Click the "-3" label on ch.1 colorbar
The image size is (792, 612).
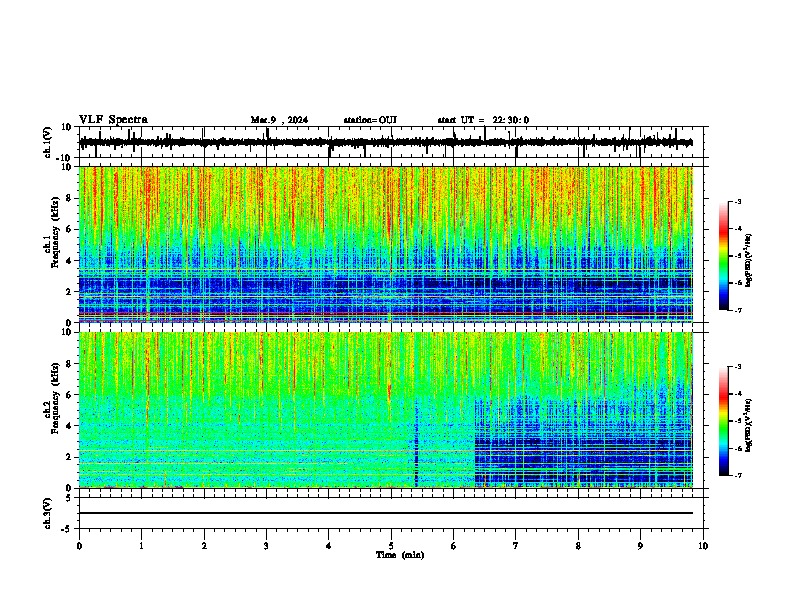pos(738,201)
